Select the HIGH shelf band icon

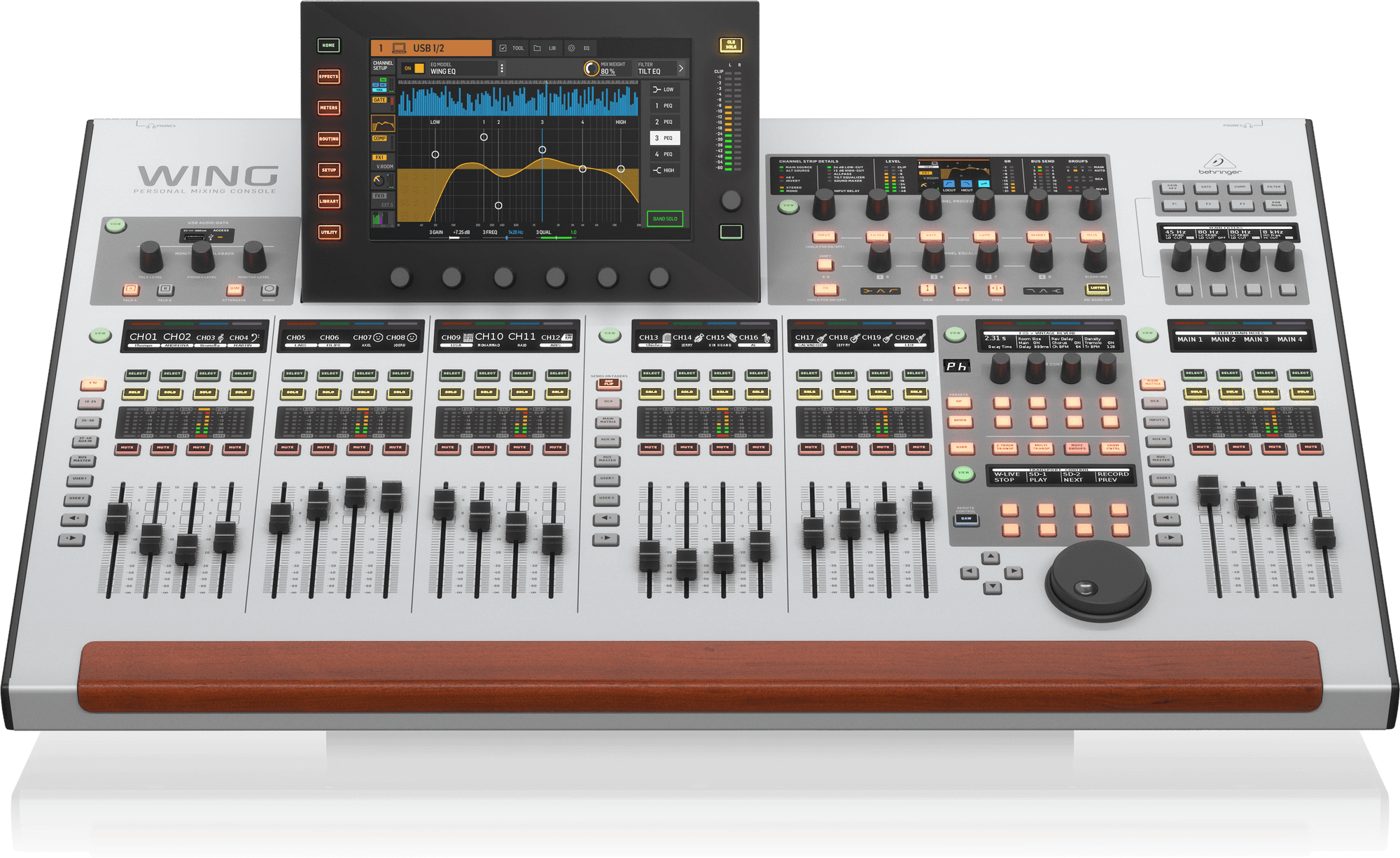(656, 170)
